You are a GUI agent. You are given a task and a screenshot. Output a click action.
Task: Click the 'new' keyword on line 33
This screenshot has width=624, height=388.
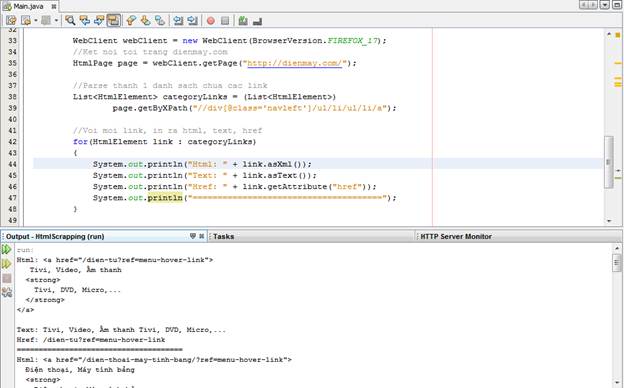click(190, 41)
